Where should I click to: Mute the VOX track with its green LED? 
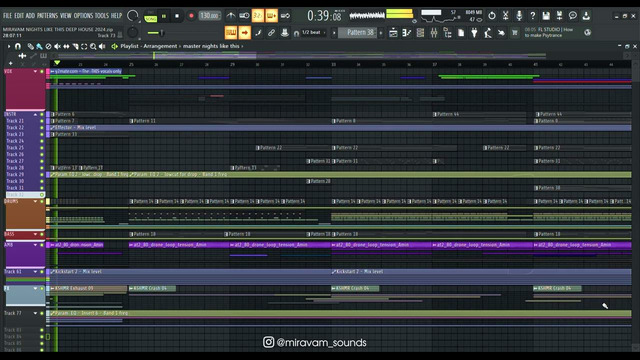(x=42, y=71)
